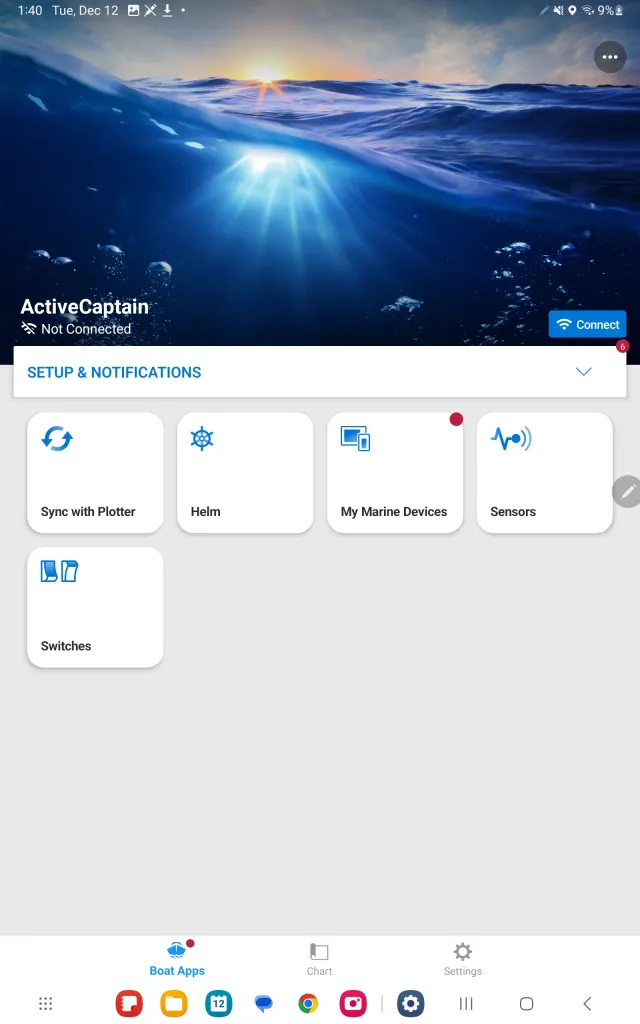Launch the Messages app in taskbar
Image resolution: width=640 pixels, height=1024 pixels.
tap(264, 1003)
